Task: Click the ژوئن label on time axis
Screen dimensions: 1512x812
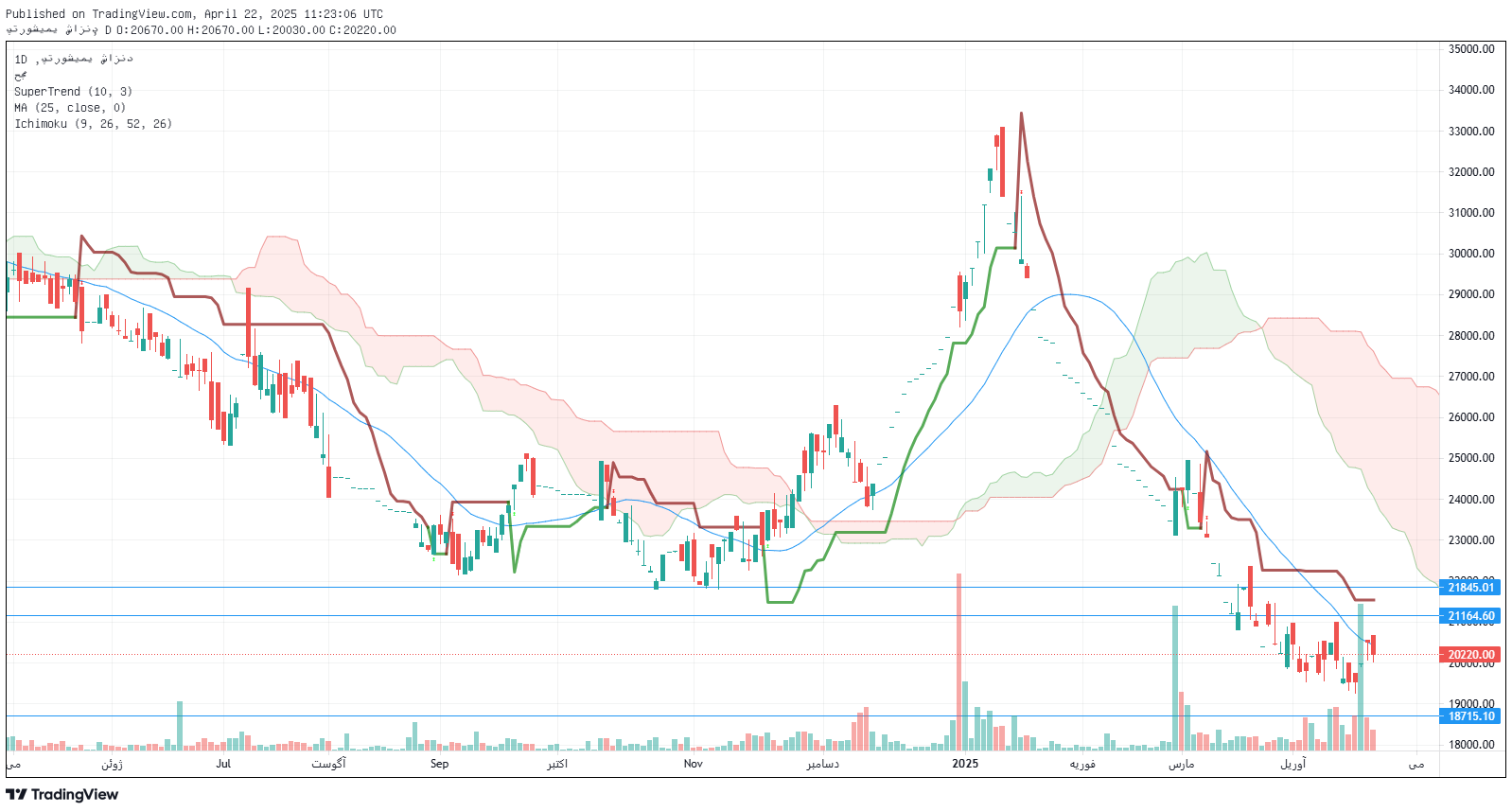Action: [x=113, y=764]
